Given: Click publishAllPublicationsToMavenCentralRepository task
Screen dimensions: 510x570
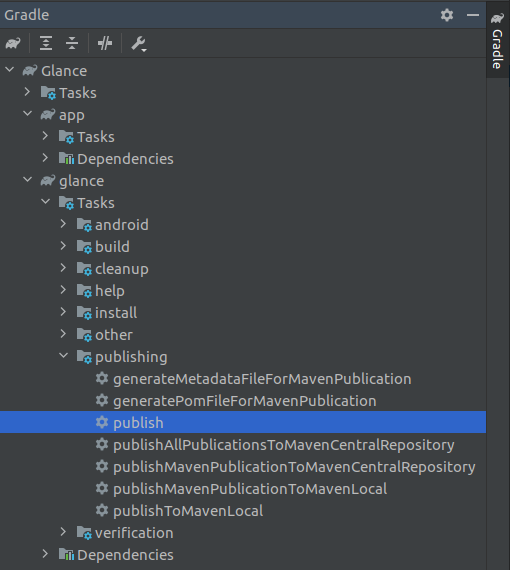Looking at the screenshot, I should click(284, 445).
